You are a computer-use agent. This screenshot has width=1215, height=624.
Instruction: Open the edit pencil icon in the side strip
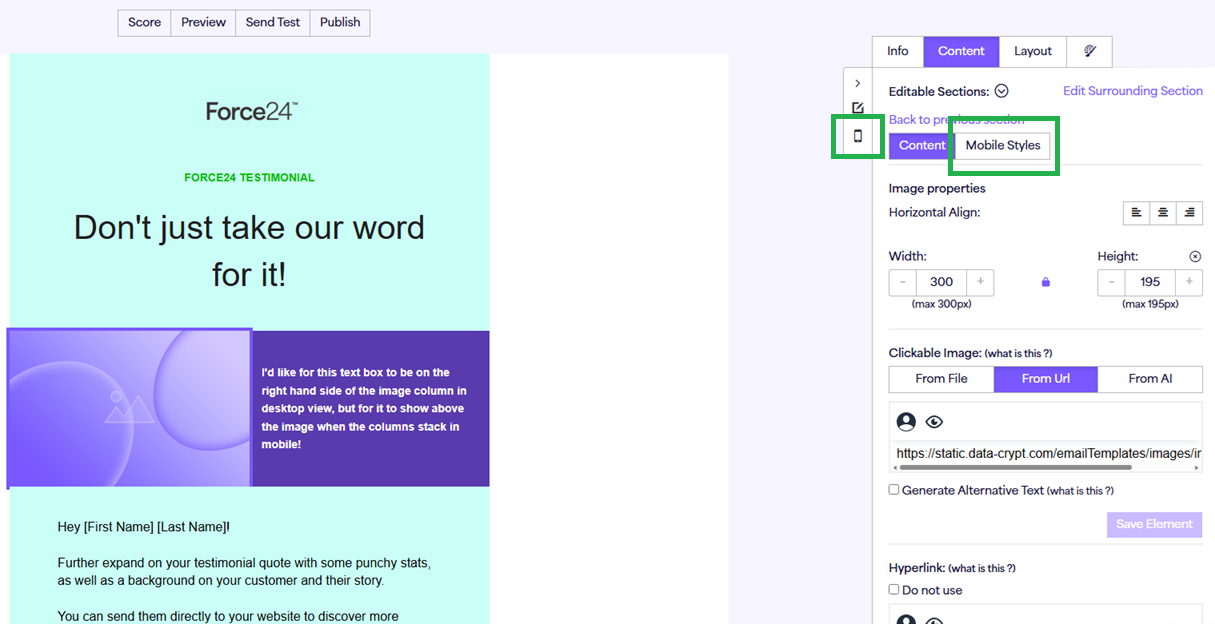pyautogui.click(x=858, y=108)
